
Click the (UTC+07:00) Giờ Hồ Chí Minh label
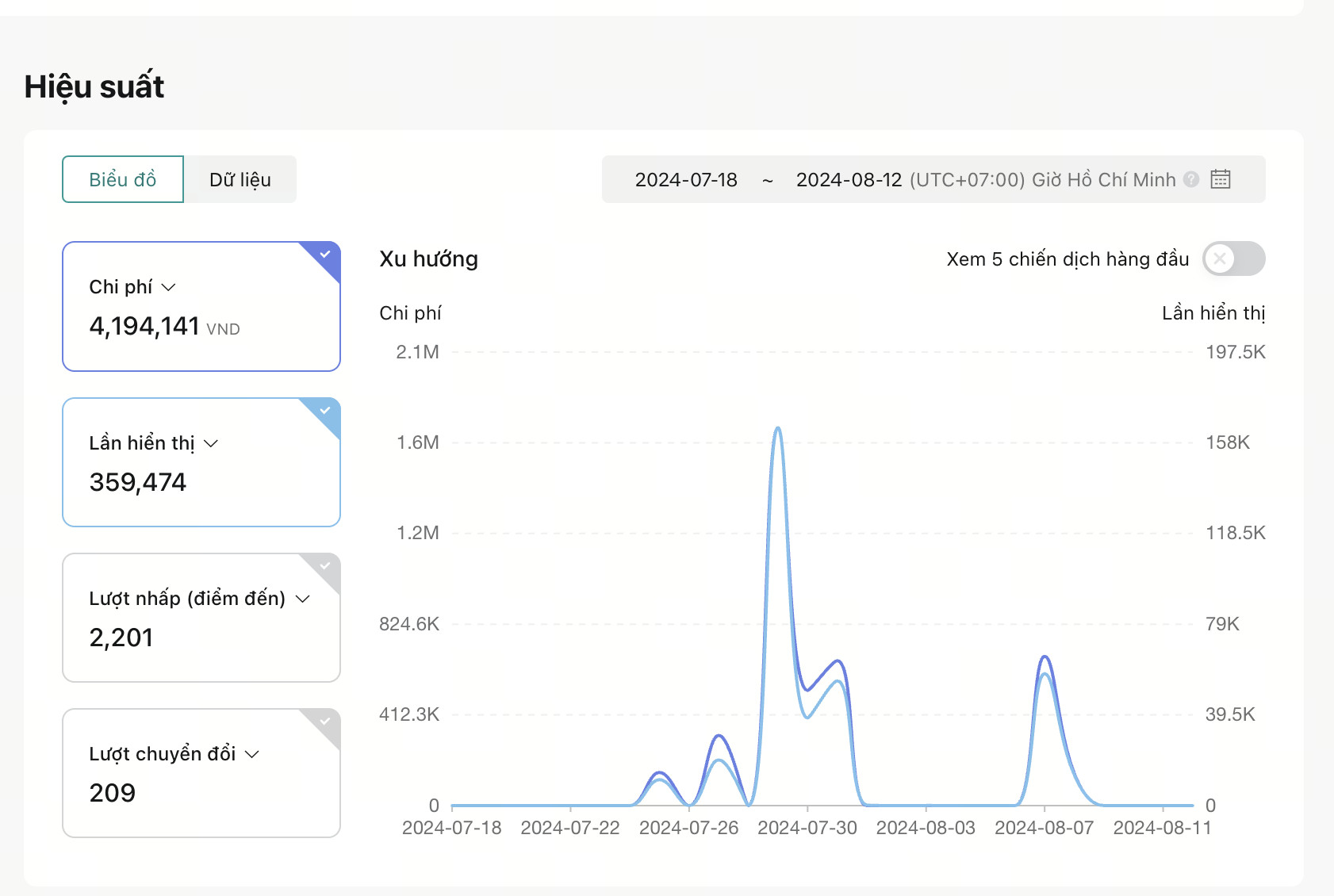tap(1042, 180)
